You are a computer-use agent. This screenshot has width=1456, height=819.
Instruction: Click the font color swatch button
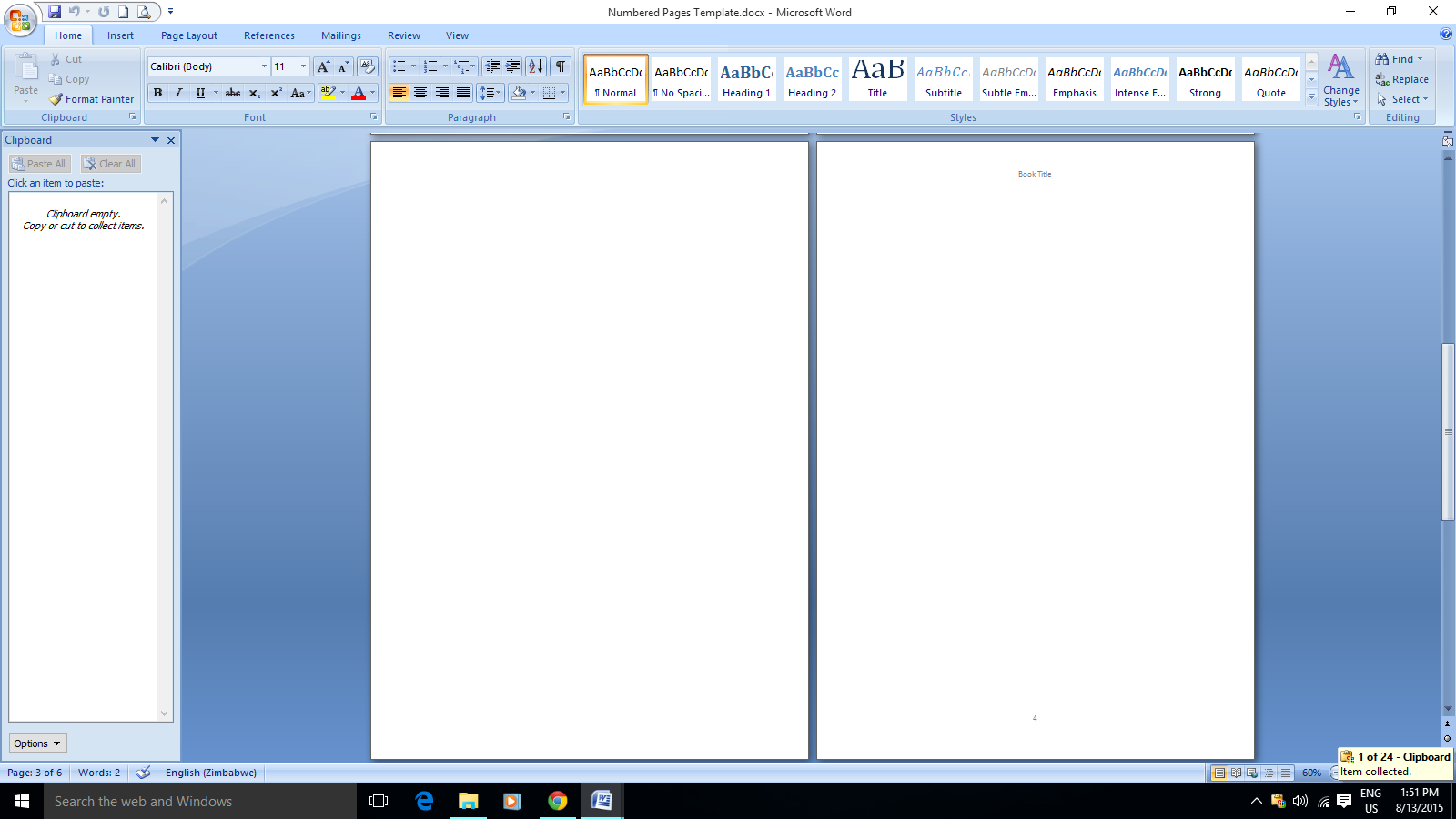(x=359, y=93)
